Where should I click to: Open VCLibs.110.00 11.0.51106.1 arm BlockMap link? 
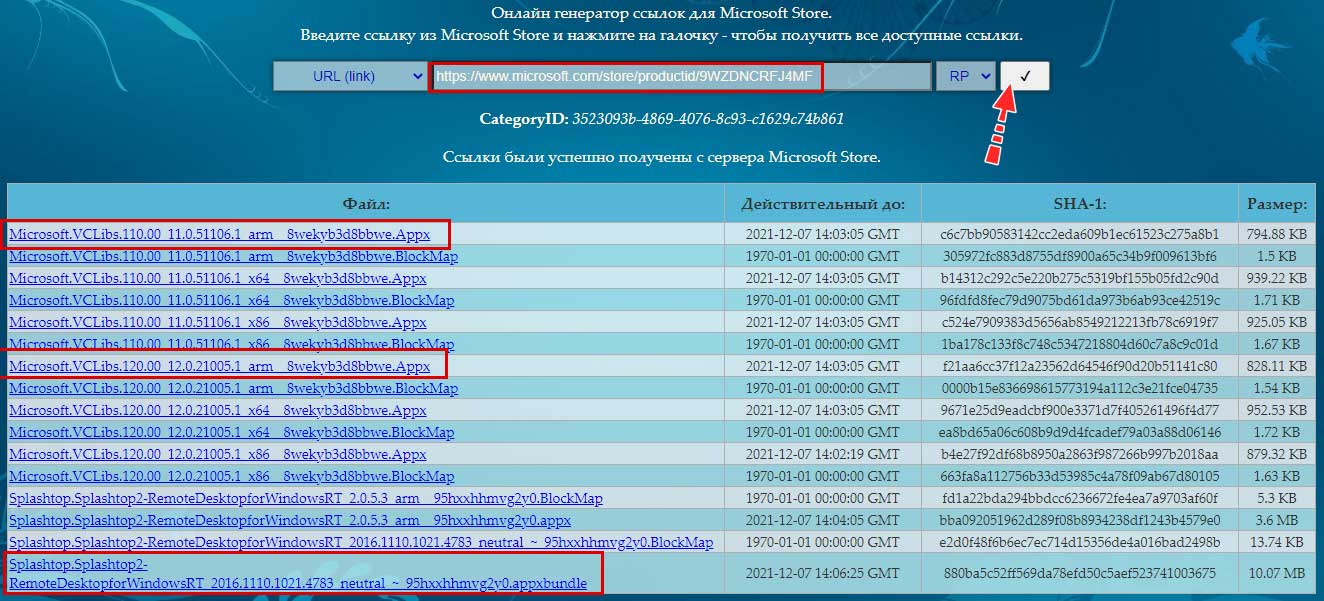coord(233,256)
